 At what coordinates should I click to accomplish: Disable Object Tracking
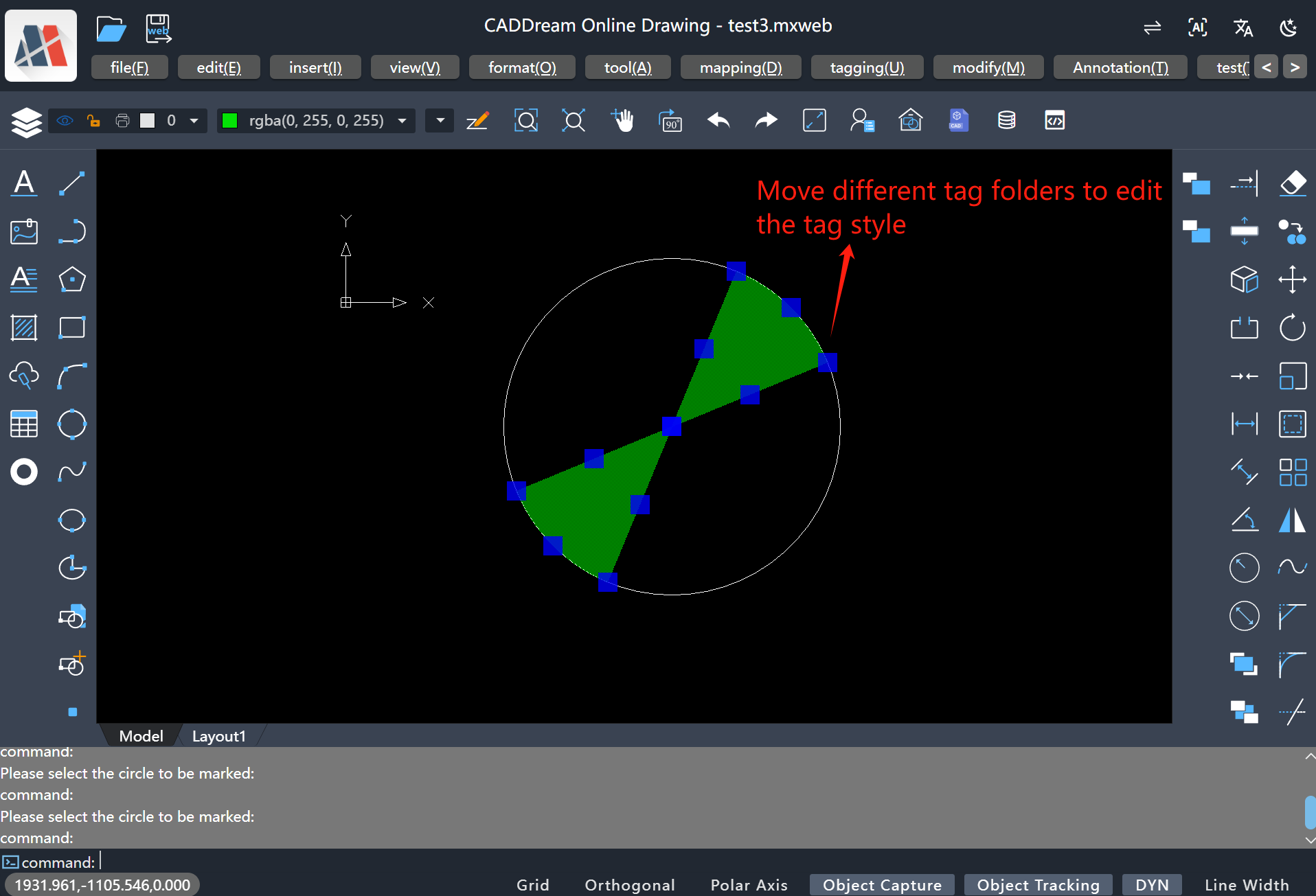(x=1039, y=885)
